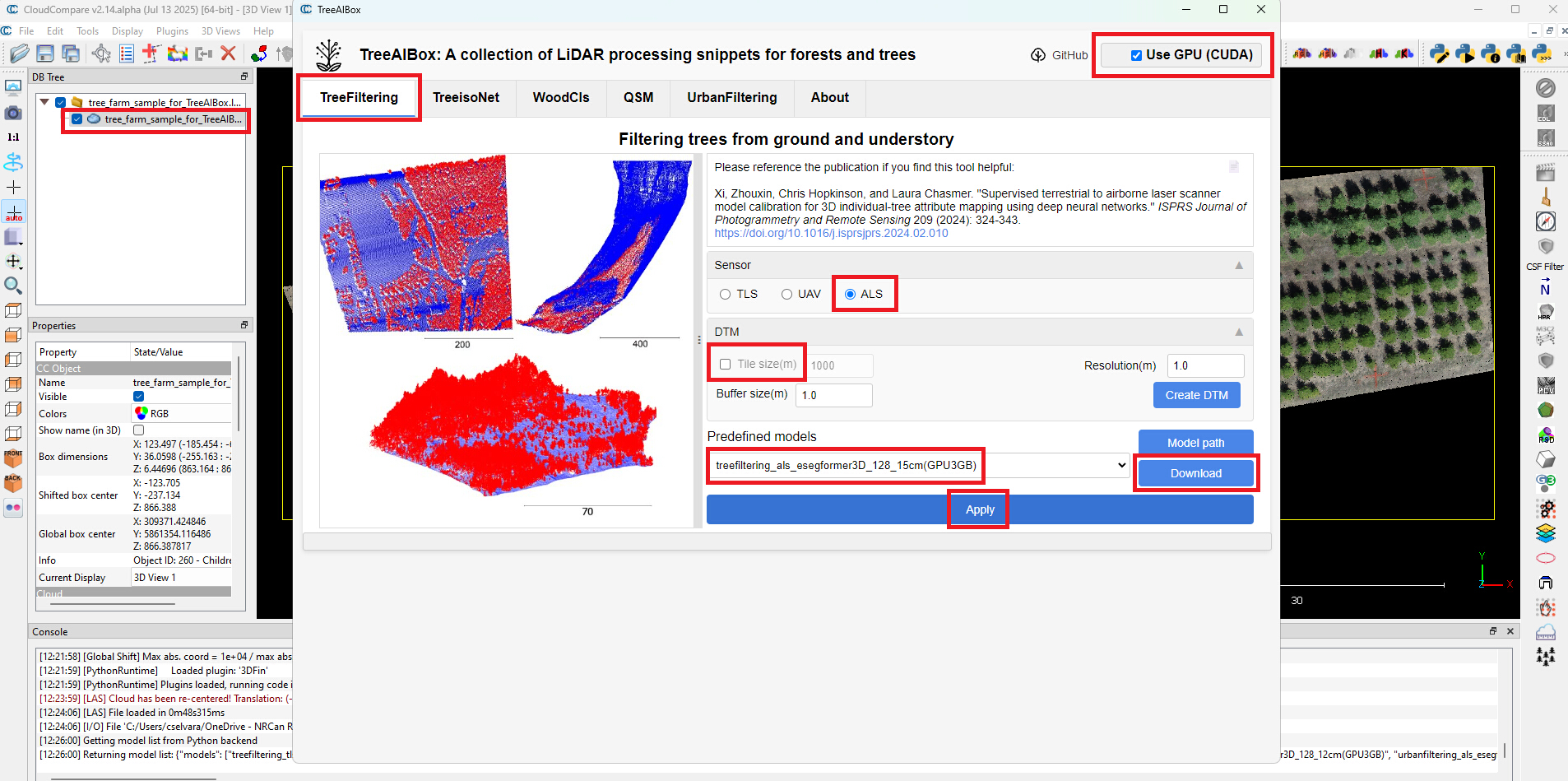This screenshot has height=781, width=1568.
Task: Click the point list picking icon
Action: click(x=127, y=54)
